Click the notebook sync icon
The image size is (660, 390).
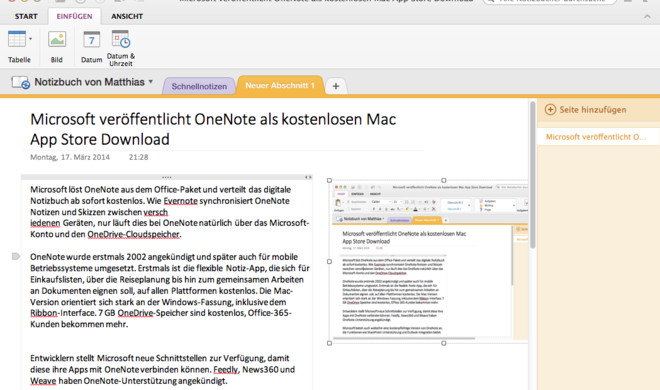coord(20,82)
